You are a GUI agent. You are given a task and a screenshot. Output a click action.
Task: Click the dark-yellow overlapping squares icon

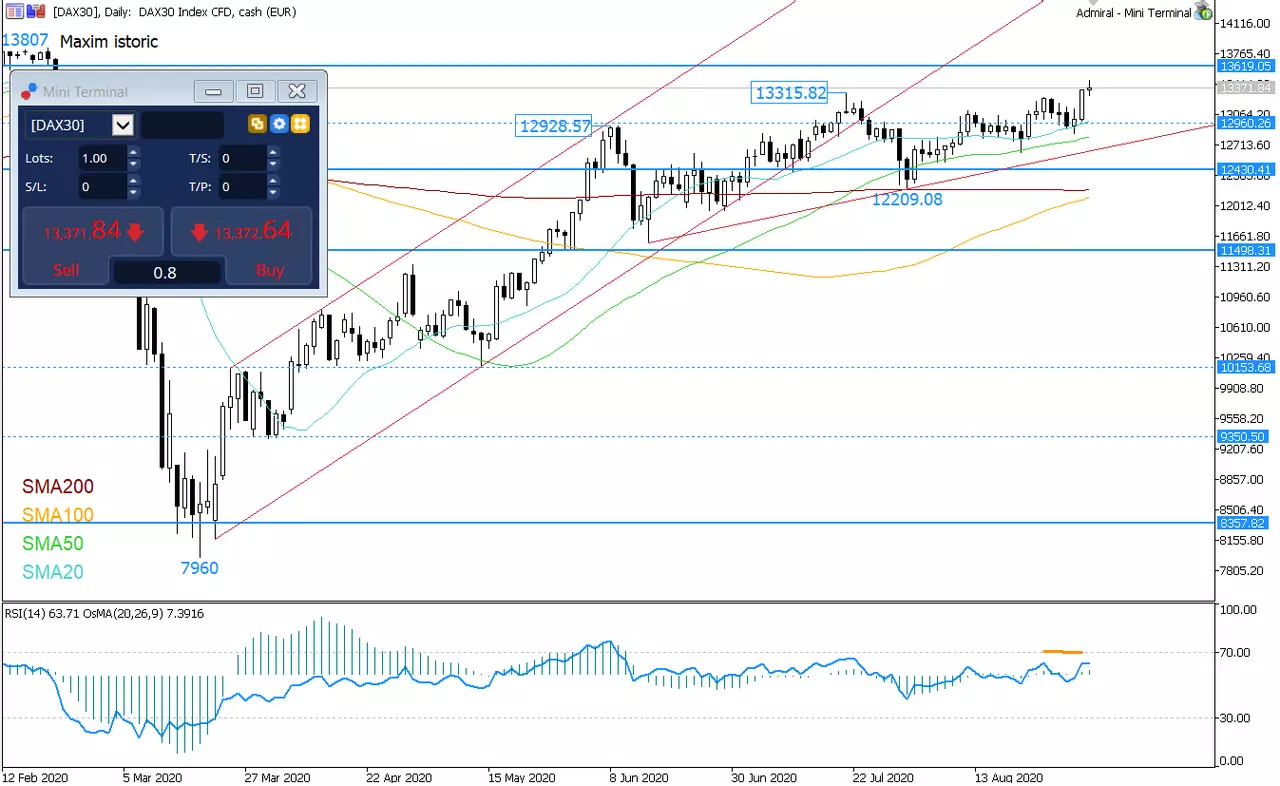click(258, 124)
